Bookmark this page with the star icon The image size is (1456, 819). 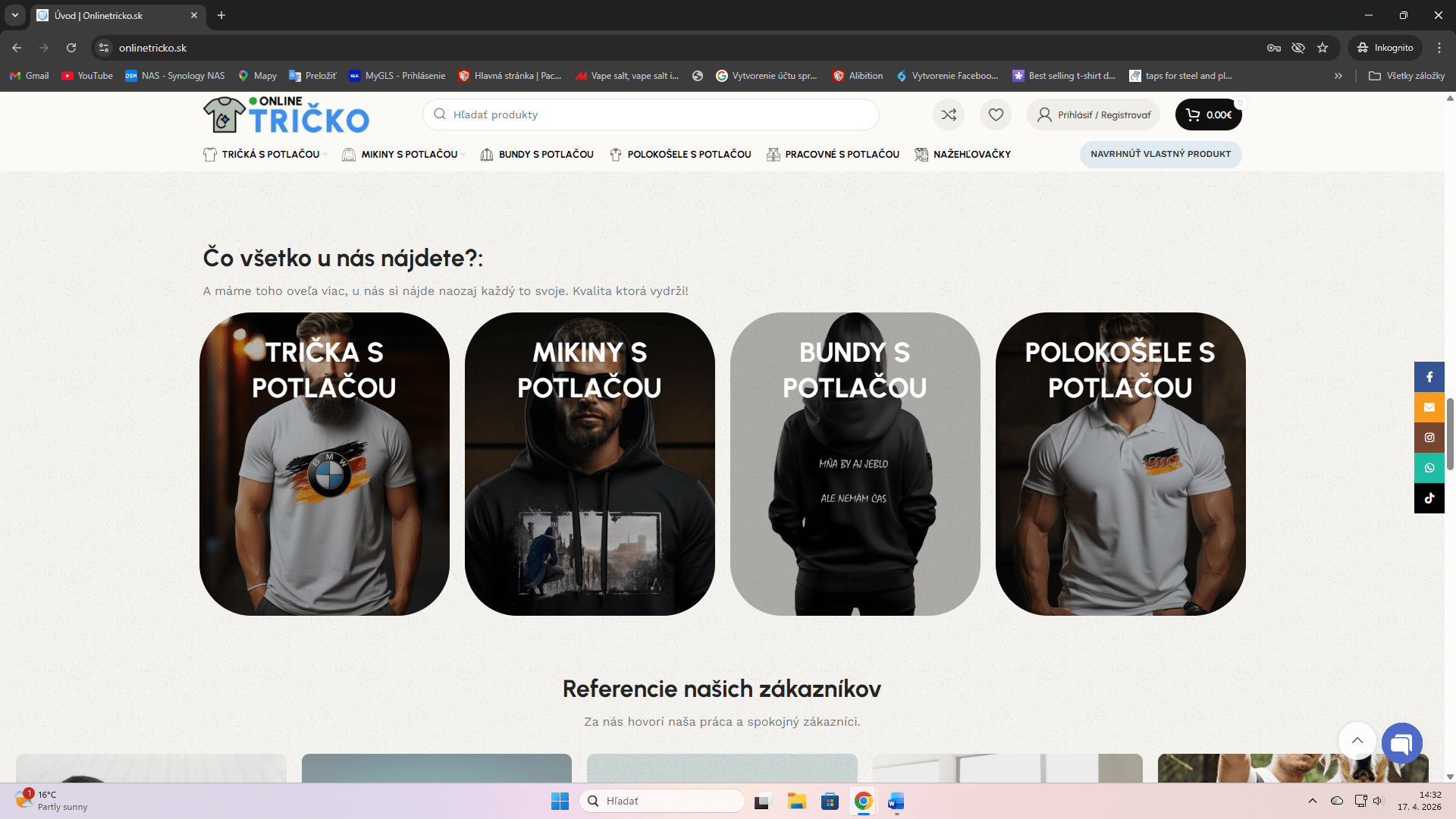tap(1323, 48)
